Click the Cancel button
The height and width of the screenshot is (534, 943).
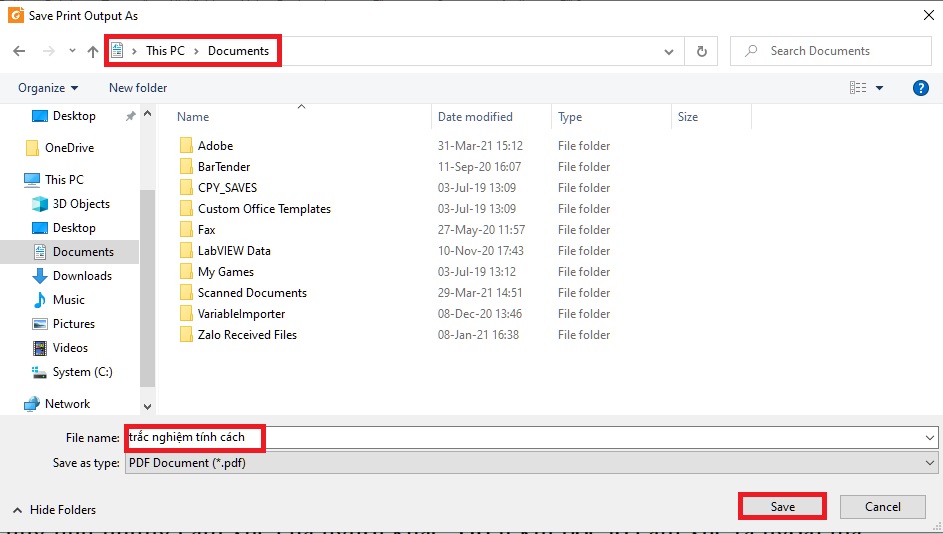[x=882, y=507]
